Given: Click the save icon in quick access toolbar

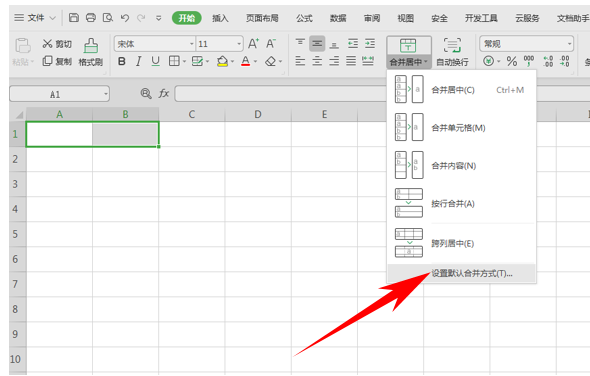Looking at the screenshot, I should (x=74, y=17).
